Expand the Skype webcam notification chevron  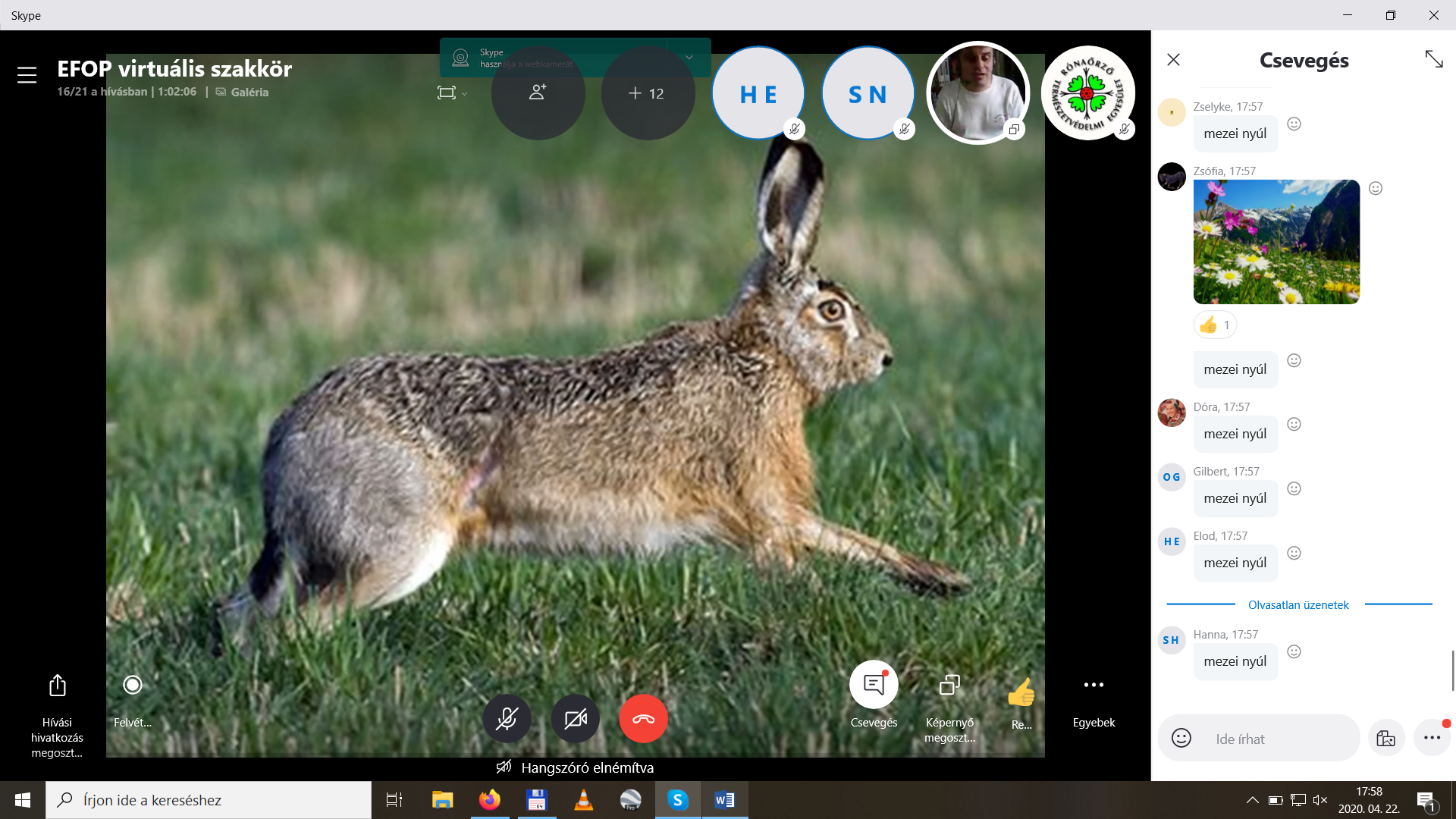point(689,58)
